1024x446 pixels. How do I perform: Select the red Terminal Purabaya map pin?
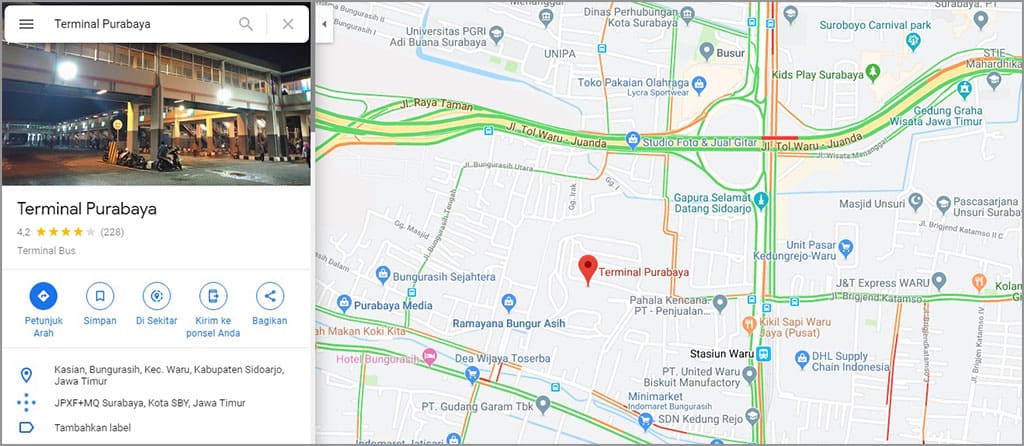pos(588,270)
